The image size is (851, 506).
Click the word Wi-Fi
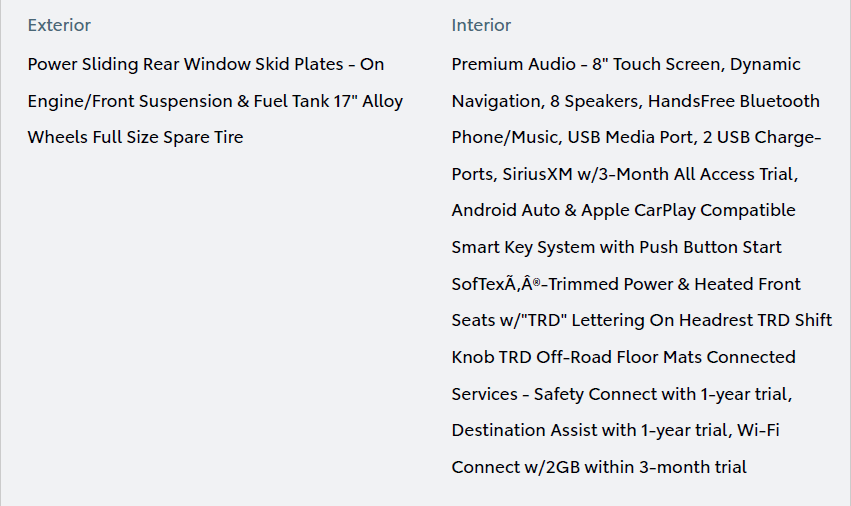coord(758,430)
